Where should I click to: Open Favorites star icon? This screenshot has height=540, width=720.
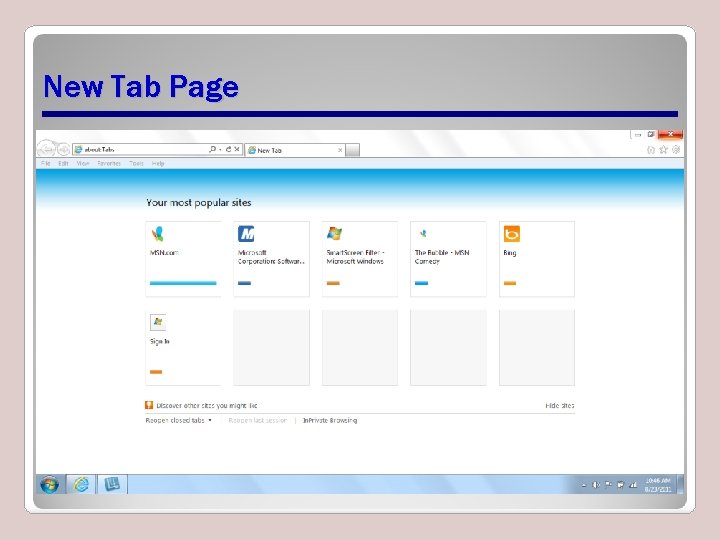point(663,150)
